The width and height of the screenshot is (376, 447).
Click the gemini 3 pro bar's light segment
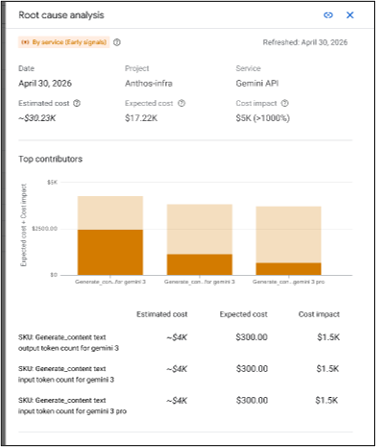288,235
